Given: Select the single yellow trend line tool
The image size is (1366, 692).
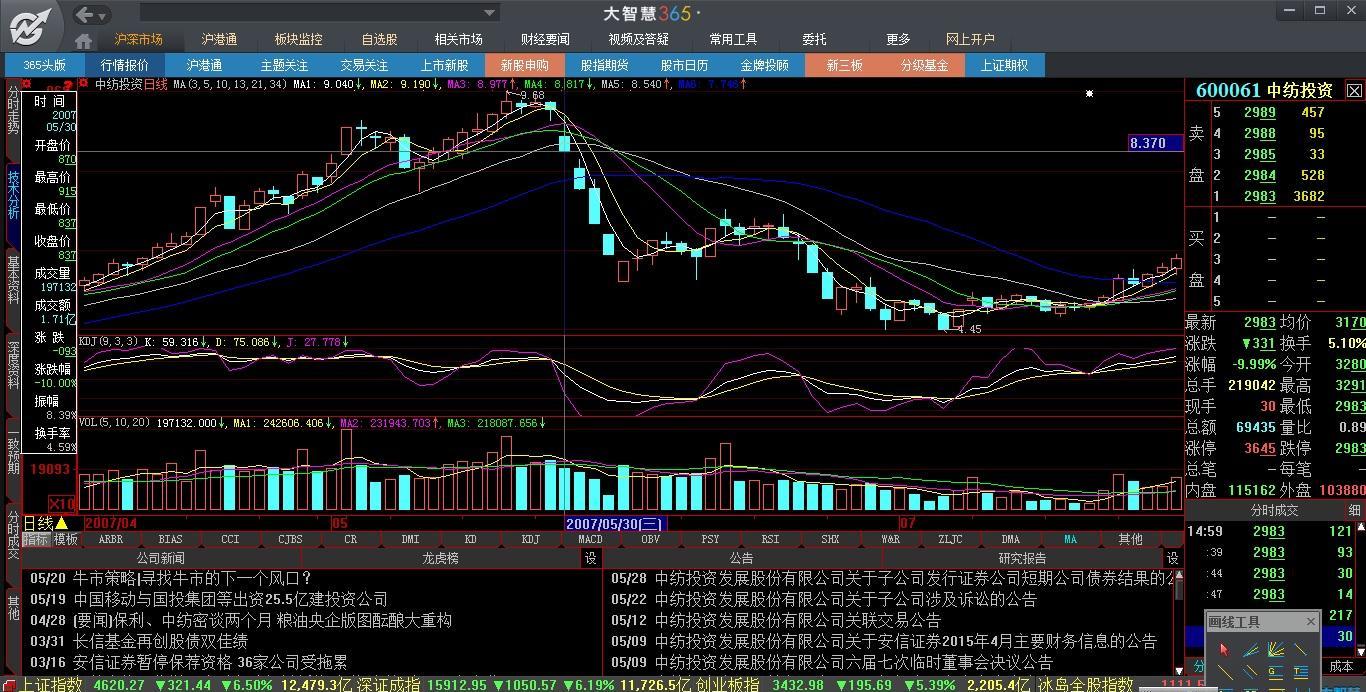Looking at the screenshot, I should coord(1225,672).
